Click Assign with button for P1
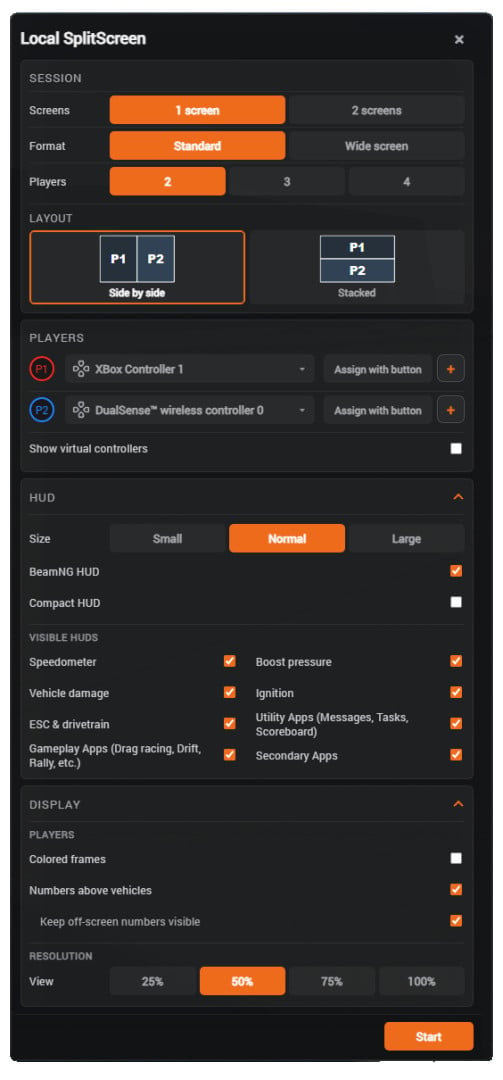Viewport: 503px width, 1080px height. 378,368
